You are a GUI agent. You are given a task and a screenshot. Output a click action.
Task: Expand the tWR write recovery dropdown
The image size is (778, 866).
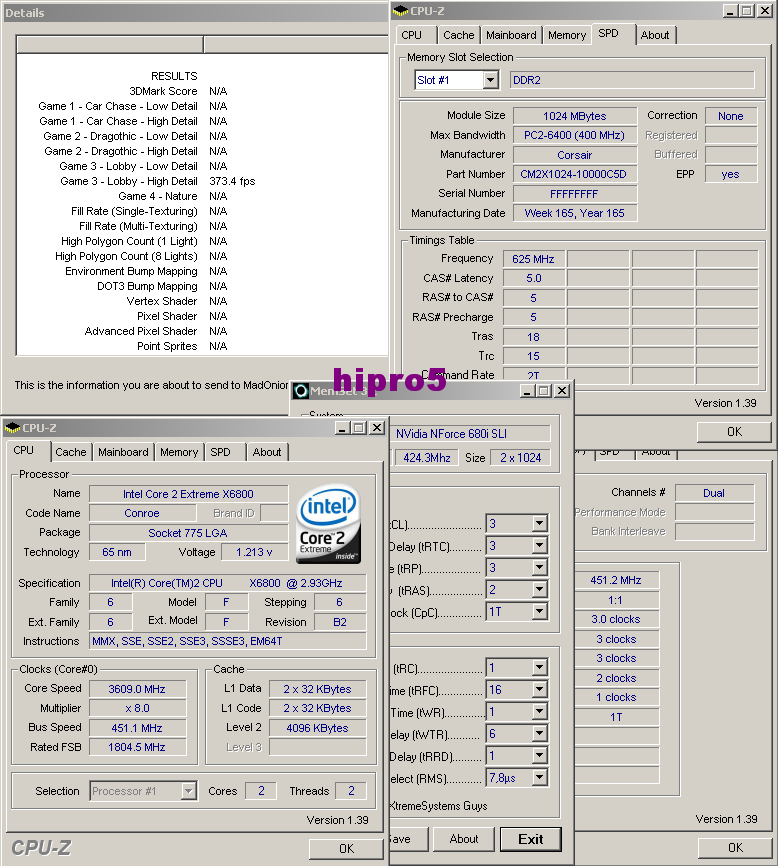tap(539, 712)
